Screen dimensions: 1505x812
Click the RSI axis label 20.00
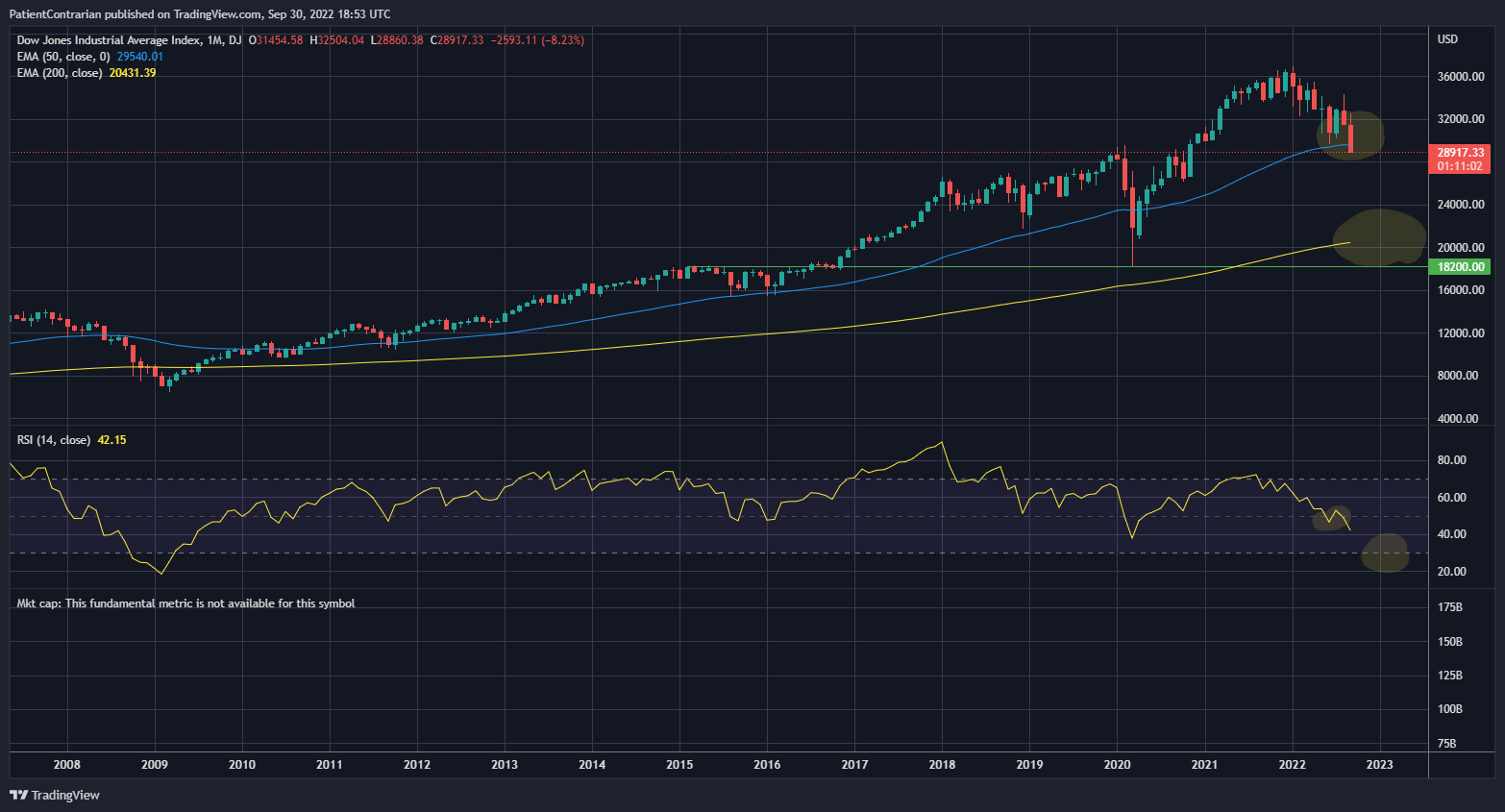point(1451,572)
